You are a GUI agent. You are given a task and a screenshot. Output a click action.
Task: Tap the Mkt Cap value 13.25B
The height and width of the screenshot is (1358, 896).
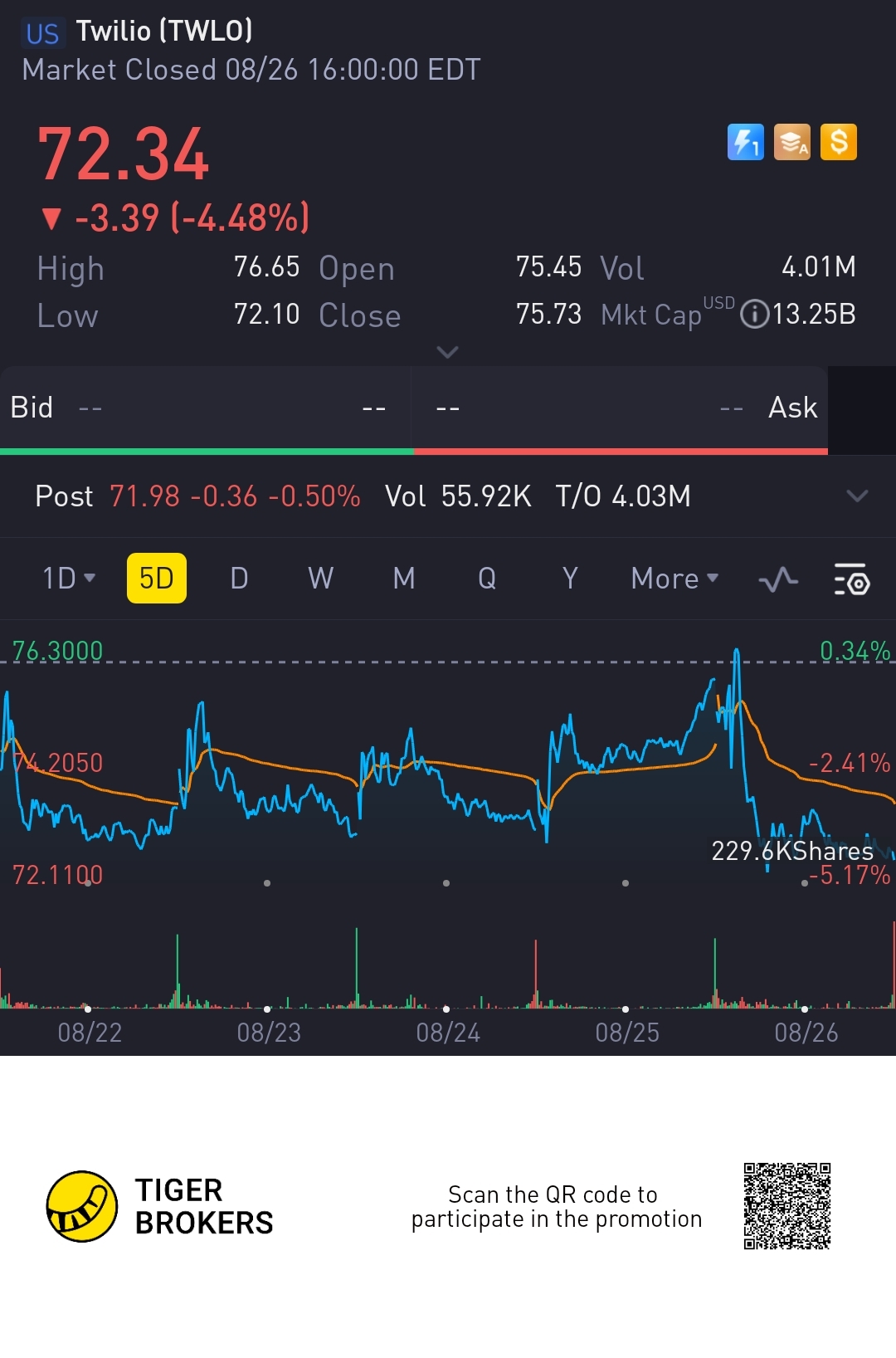click(814, 315)
